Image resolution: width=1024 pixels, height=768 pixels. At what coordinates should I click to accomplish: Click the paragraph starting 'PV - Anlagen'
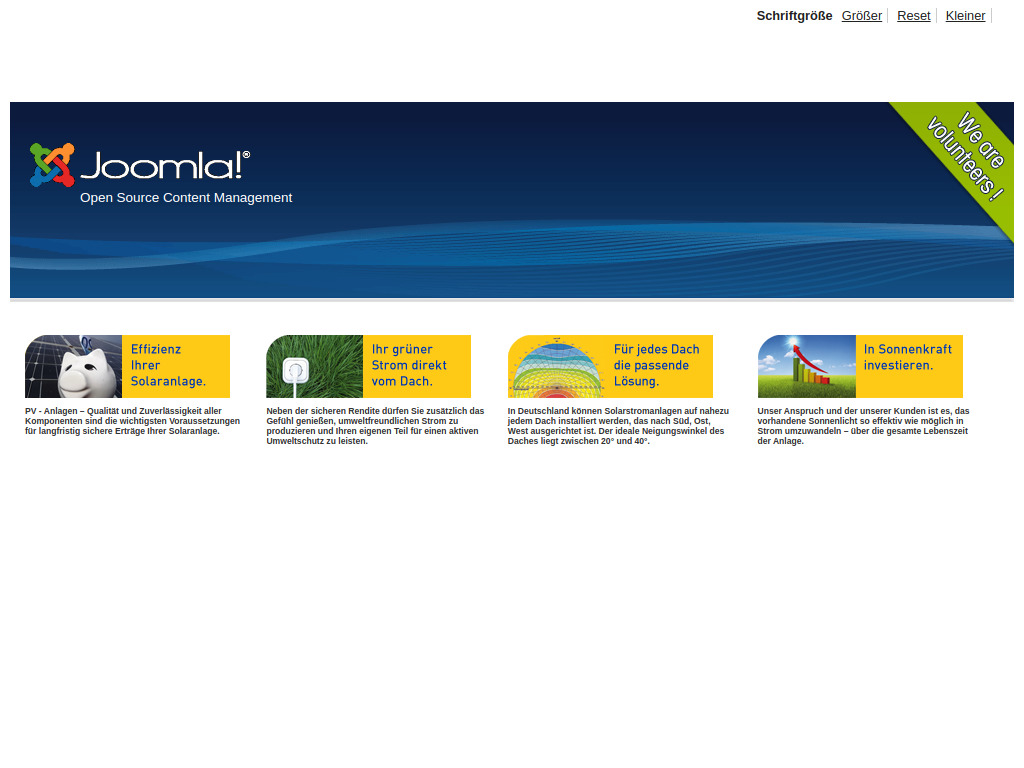coord(132,421)
